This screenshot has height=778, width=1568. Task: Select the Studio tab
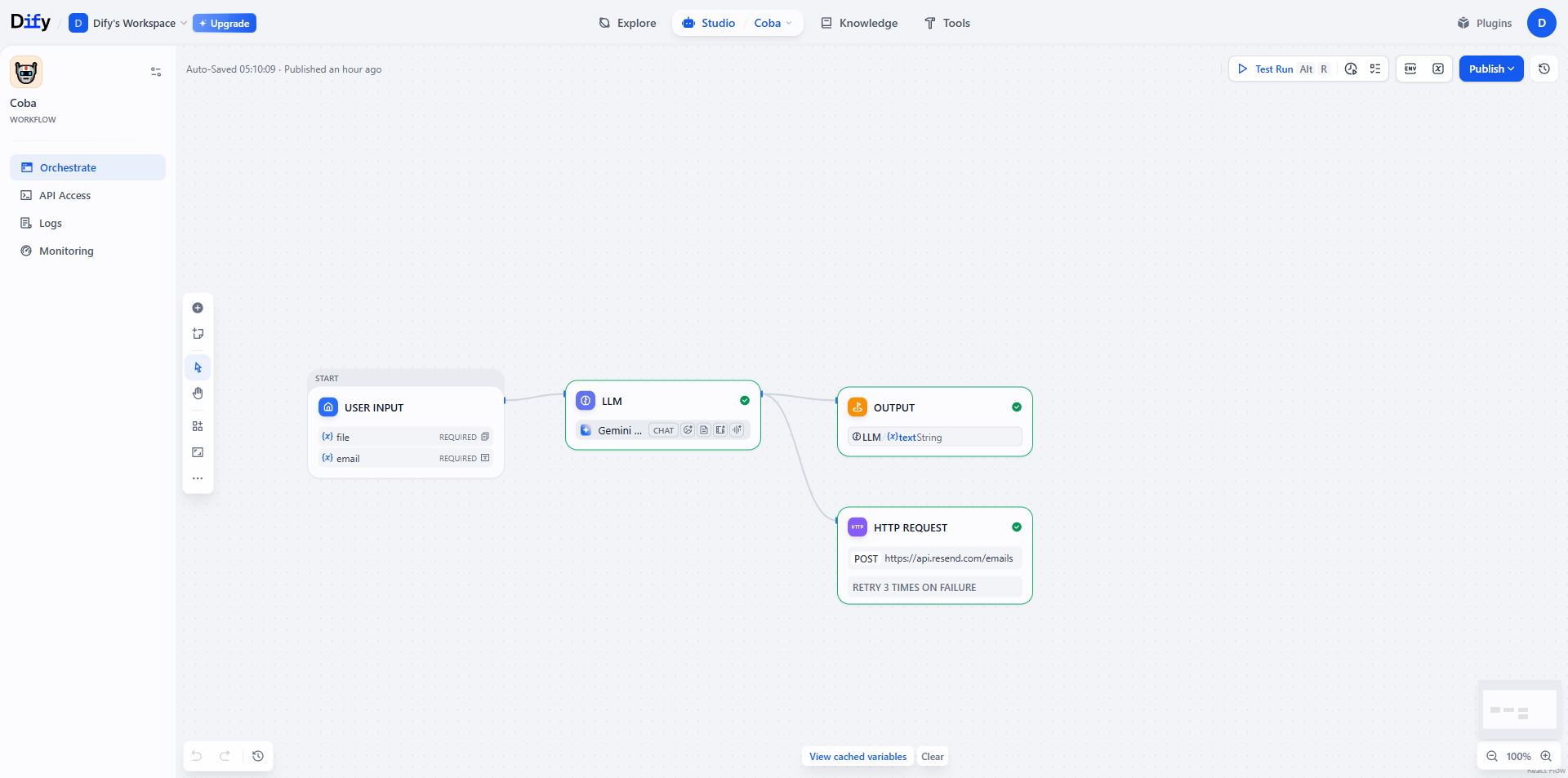708,23
